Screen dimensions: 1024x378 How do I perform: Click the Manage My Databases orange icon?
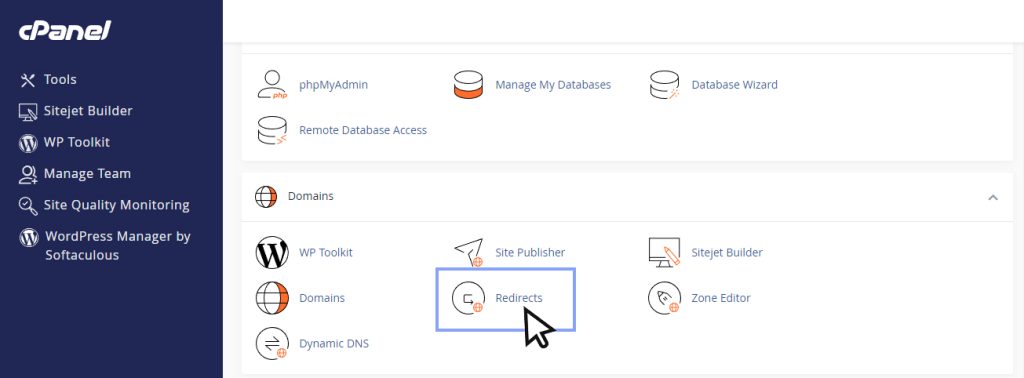tap(468, 85)
